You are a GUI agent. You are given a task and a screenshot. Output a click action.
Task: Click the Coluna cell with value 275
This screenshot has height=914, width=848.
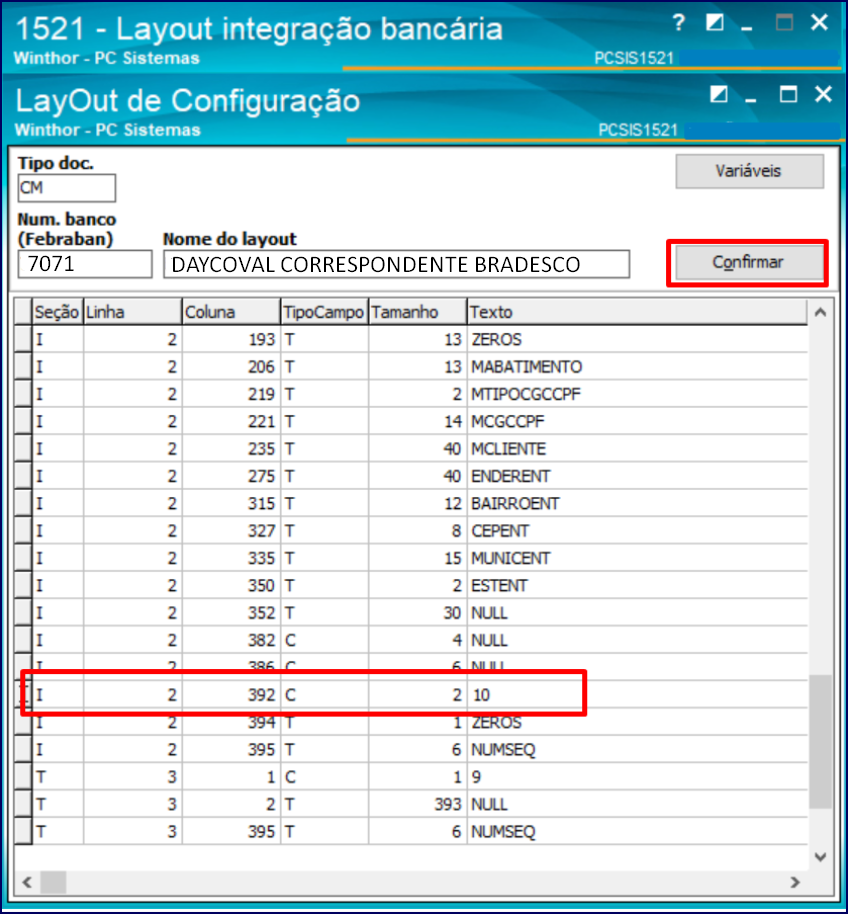[231, 476]
